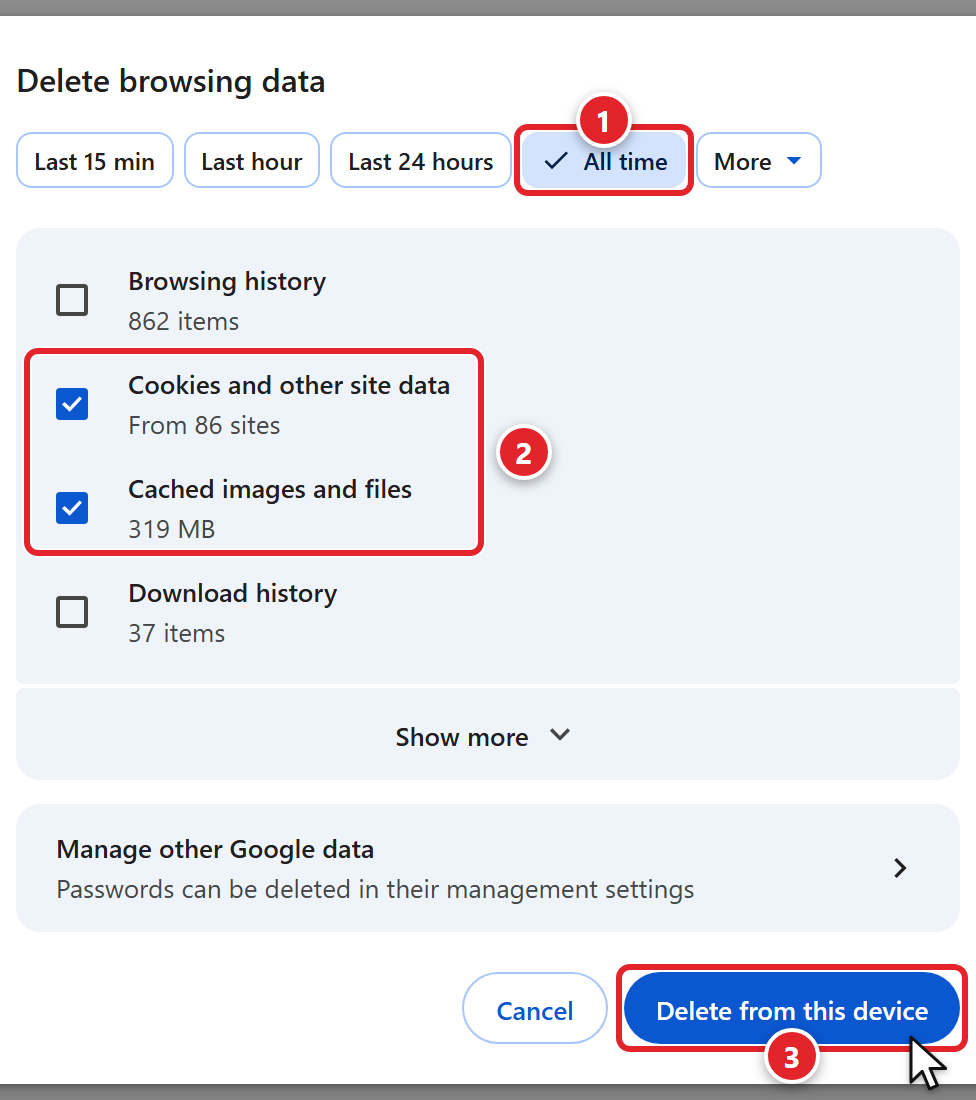
Task: Click the "862 items" text
Action: click(x=183, y=321)
